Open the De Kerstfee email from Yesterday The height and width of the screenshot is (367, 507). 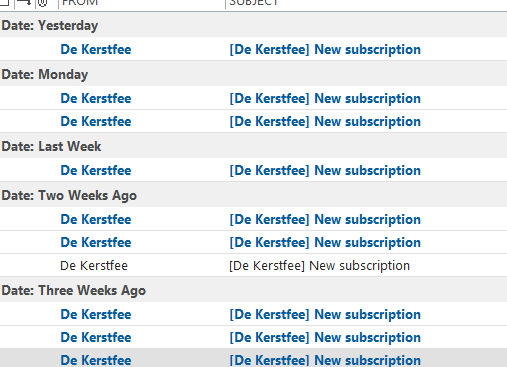coord(253,49)
